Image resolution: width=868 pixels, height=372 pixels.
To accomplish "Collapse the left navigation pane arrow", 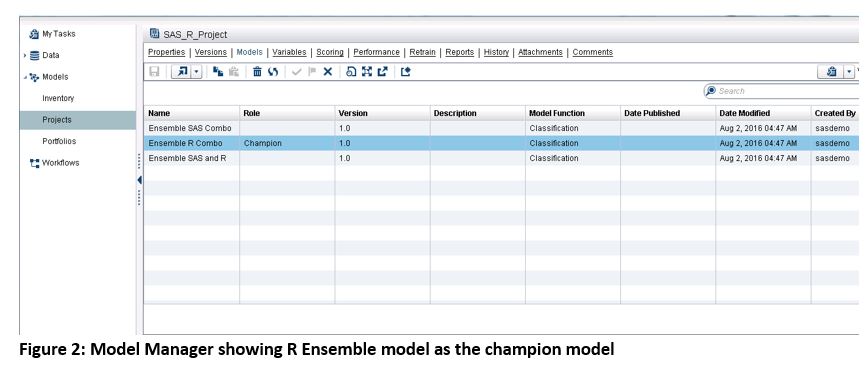I will pos(139,180).
